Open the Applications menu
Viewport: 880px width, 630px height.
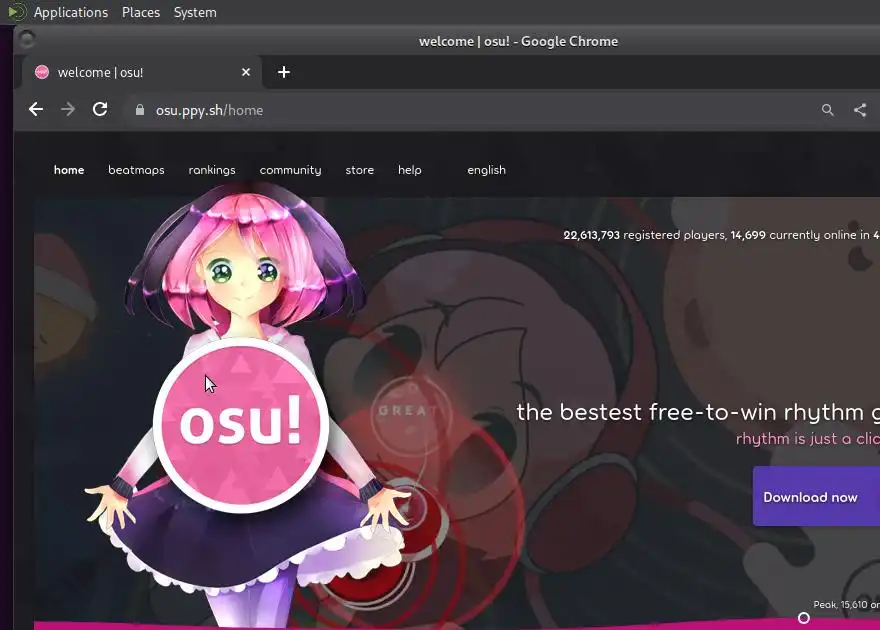point(71,12)
